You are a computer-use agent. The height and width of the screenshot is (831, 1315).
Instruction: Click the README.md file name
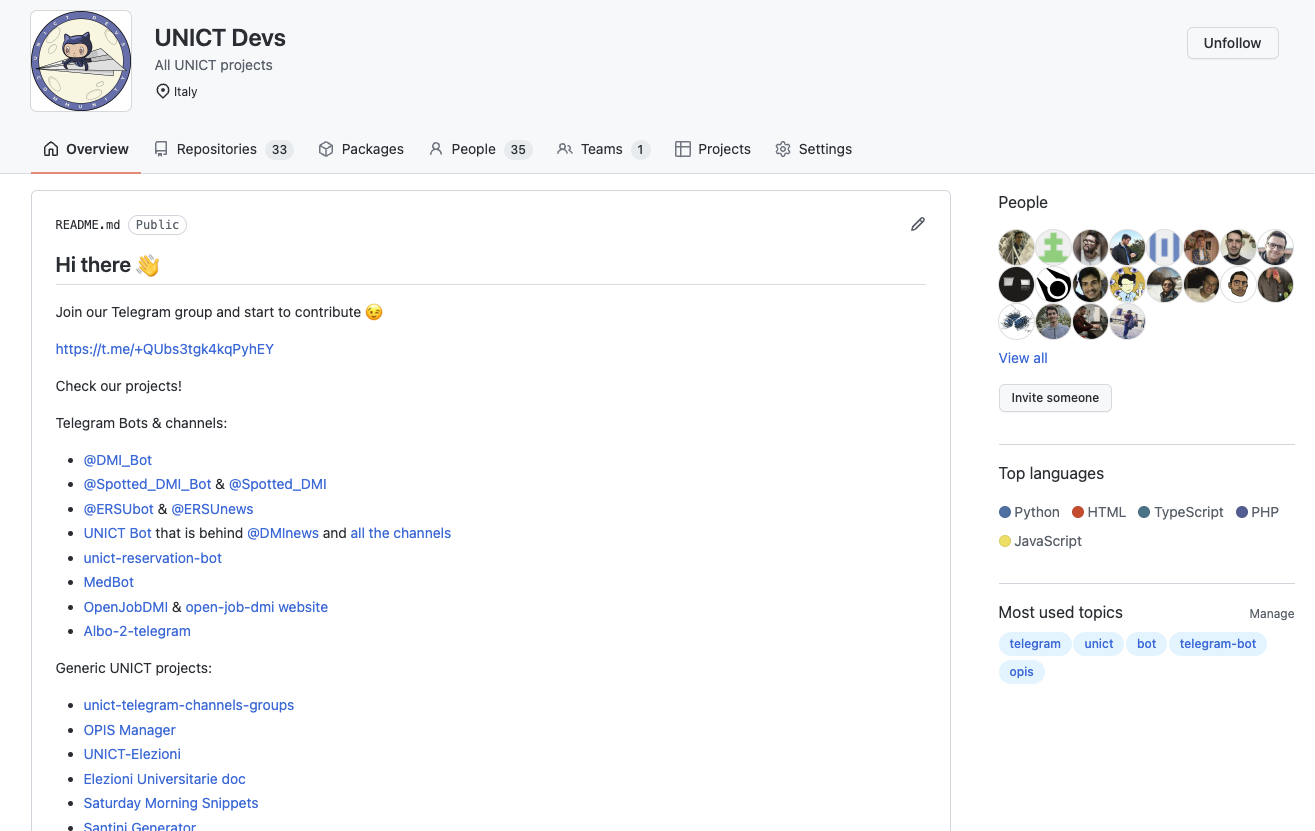coord(88,225)
